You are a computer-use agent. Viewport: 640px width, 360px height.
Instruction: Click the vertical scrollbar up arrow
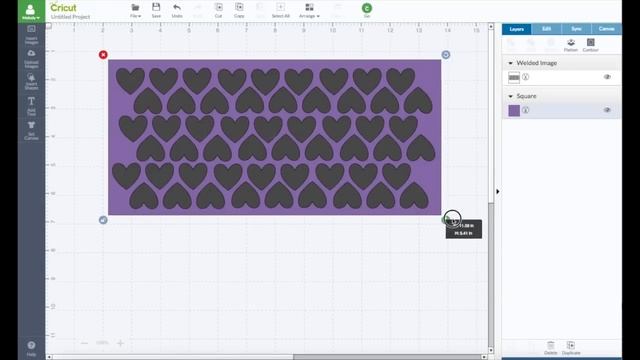pyautogui.click(x=491, y=27)
